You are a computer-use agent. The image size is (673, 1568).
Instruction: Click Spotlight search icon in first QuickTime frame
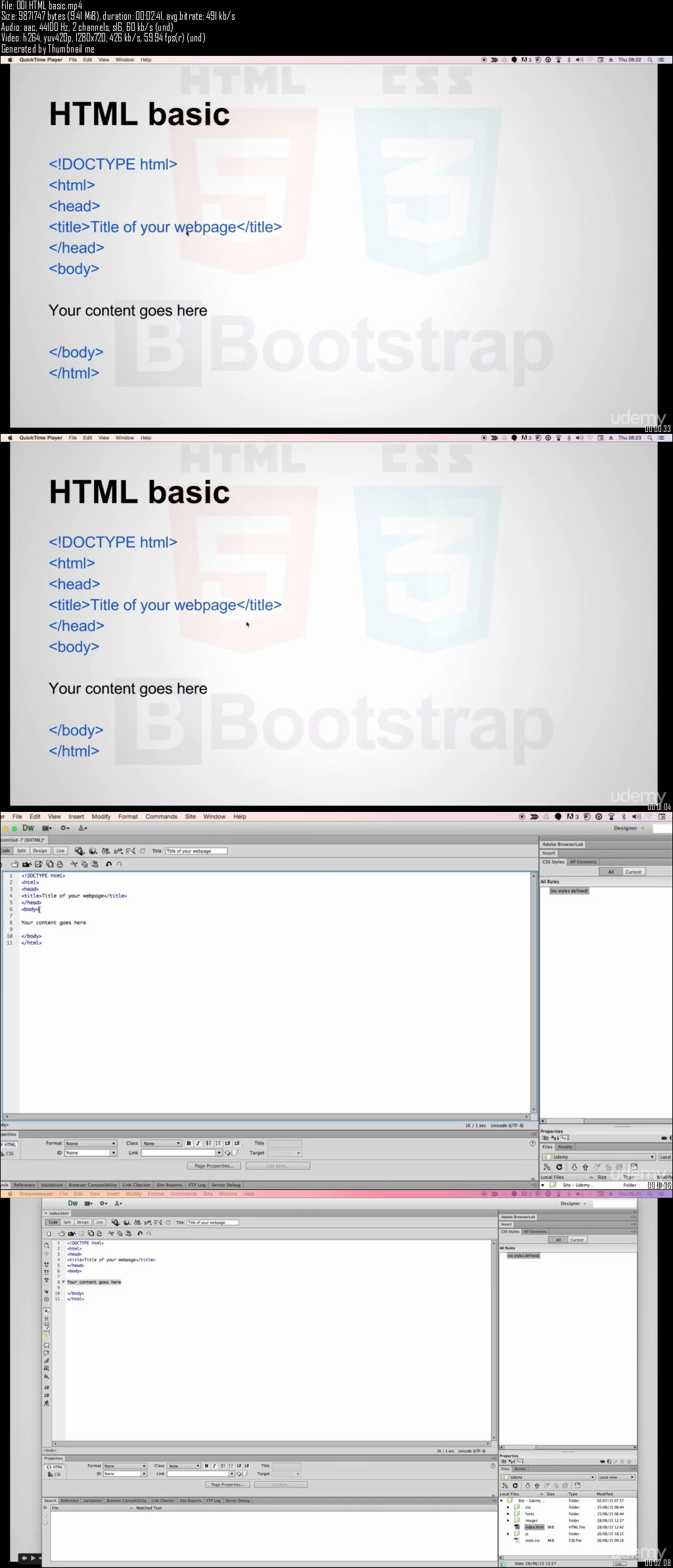click(x=650, y=60)
